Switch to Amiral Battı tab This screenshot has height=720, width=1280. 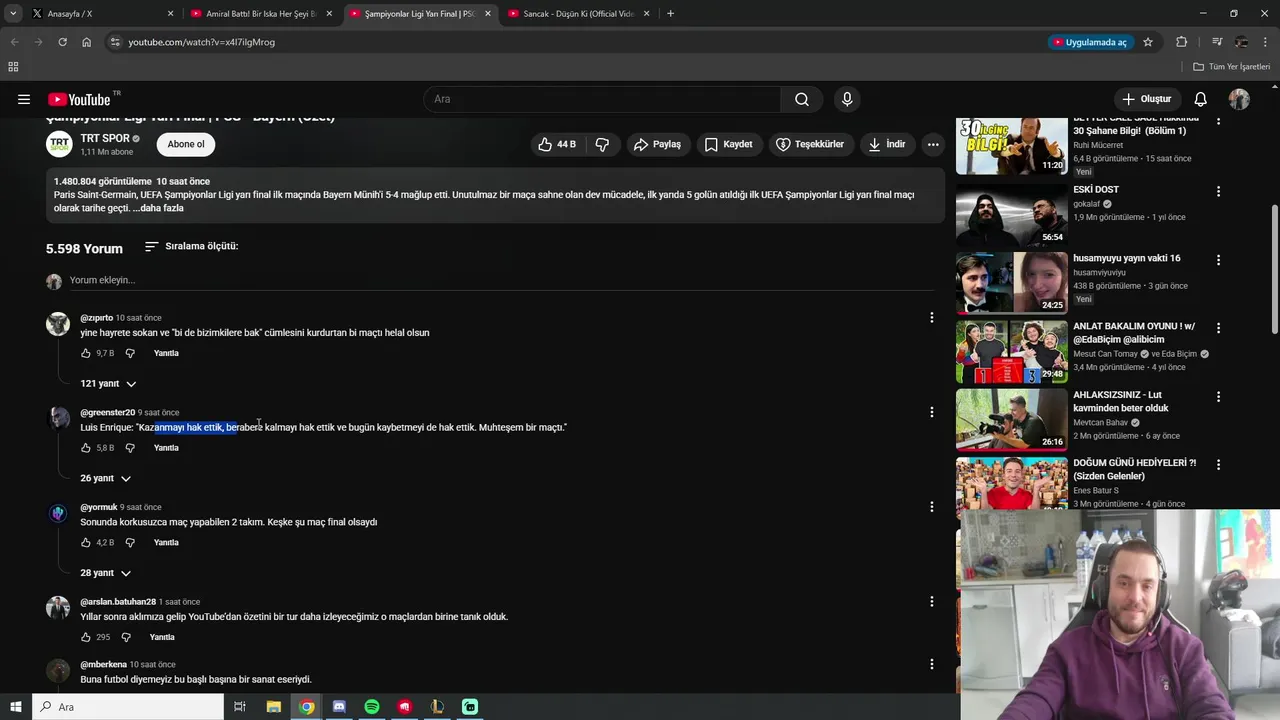[x=260, y=14]
